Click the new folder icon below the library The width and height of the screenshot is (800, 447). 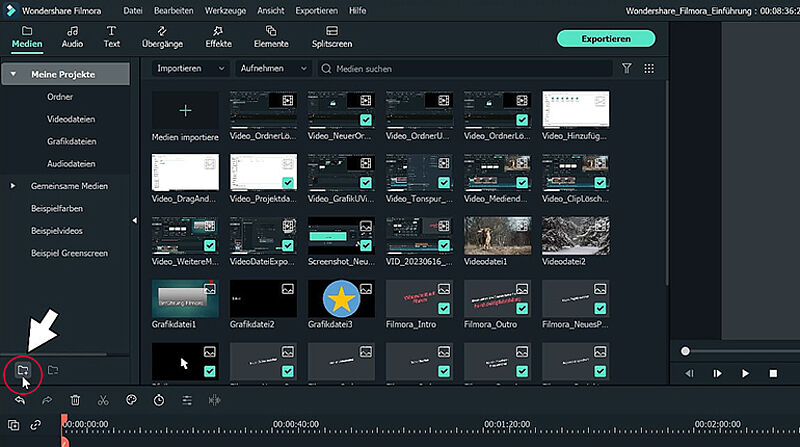click(x=22, y=370)
